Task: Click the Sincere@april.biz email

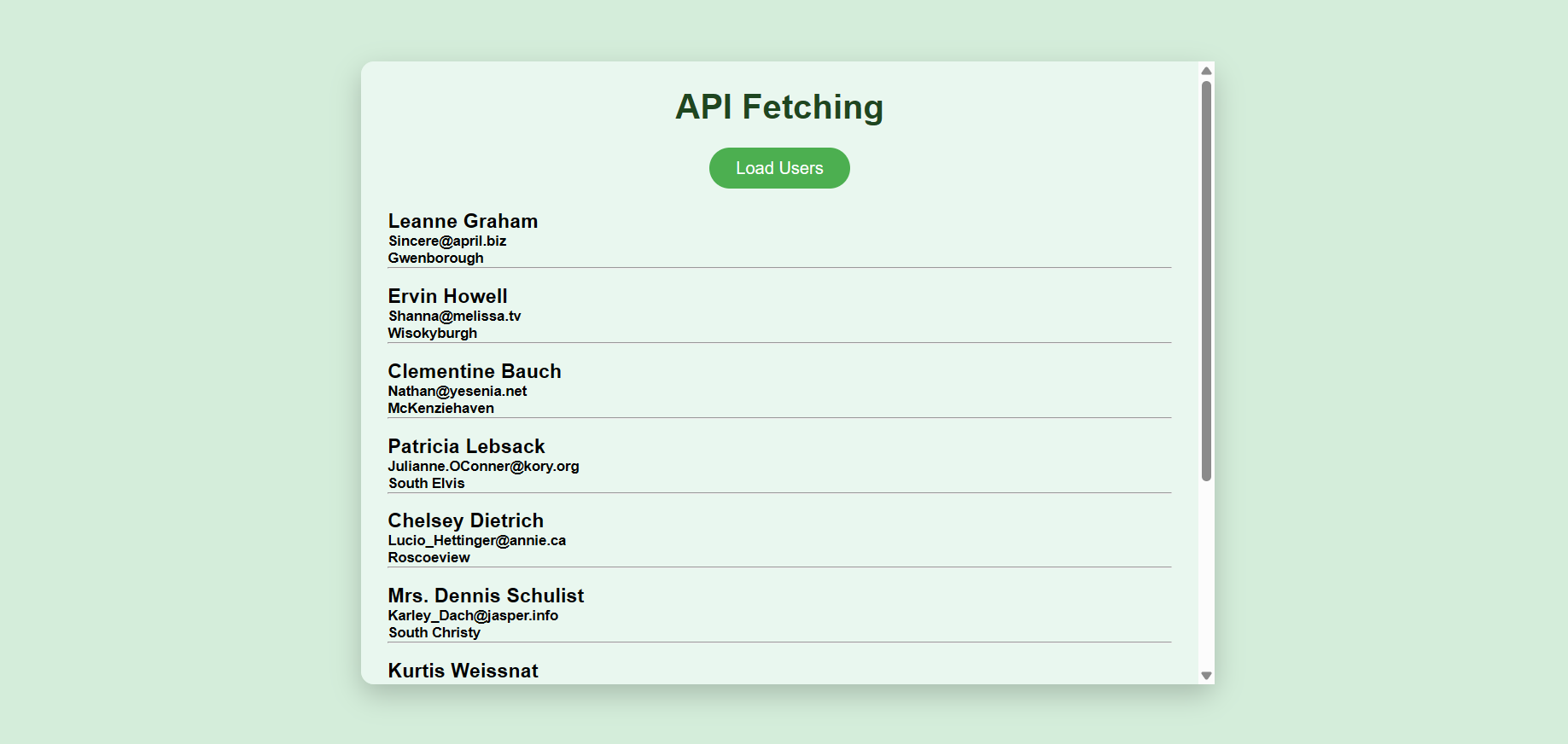Action: point(447,241)
